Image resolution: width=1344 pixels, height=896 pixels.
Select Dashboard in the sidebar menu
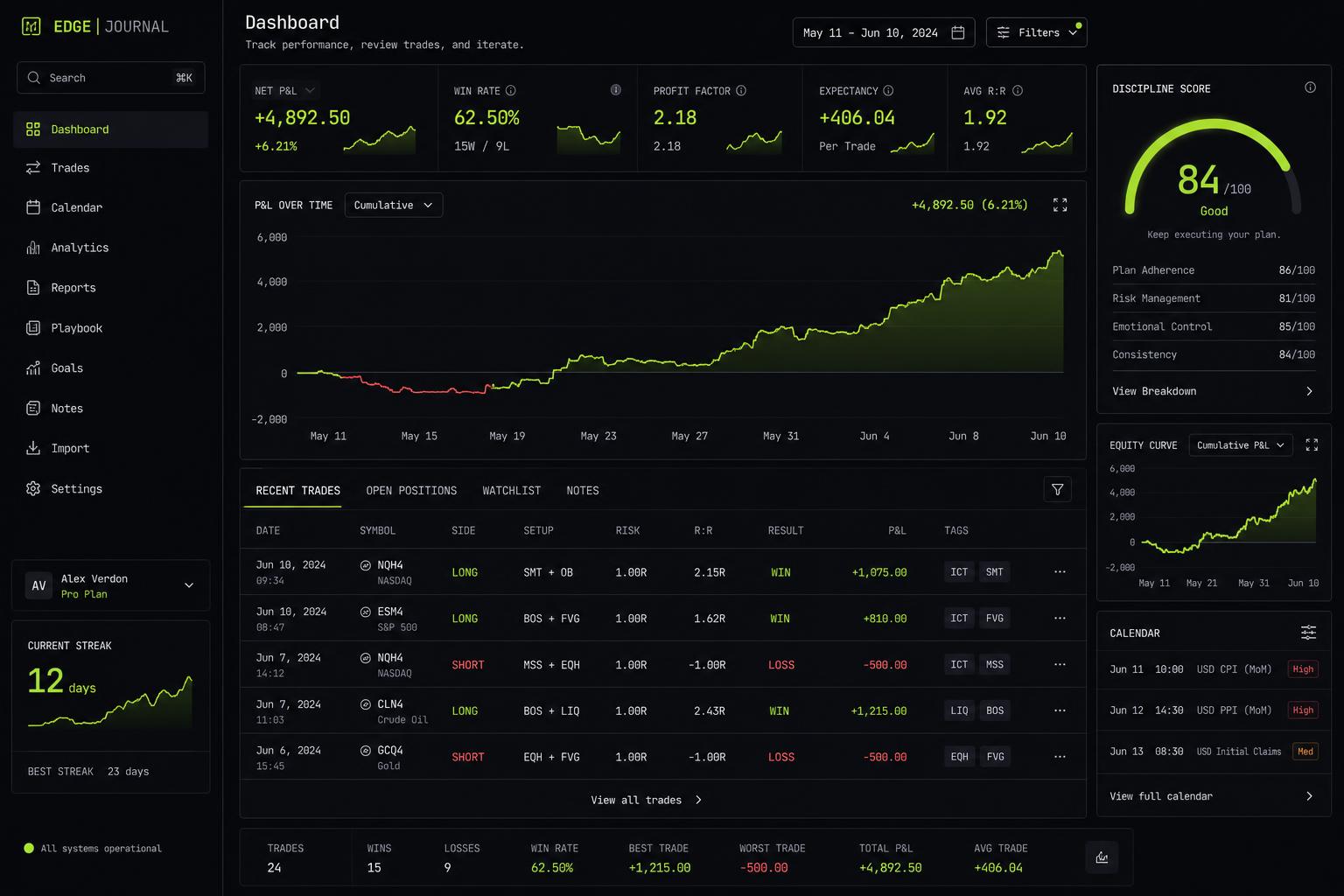[x=111, y=129]
